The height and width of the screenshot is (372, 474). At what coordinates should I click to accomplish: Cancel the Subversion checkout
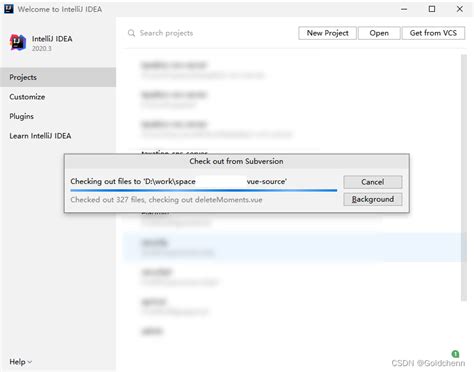click(x=373, y=182)
